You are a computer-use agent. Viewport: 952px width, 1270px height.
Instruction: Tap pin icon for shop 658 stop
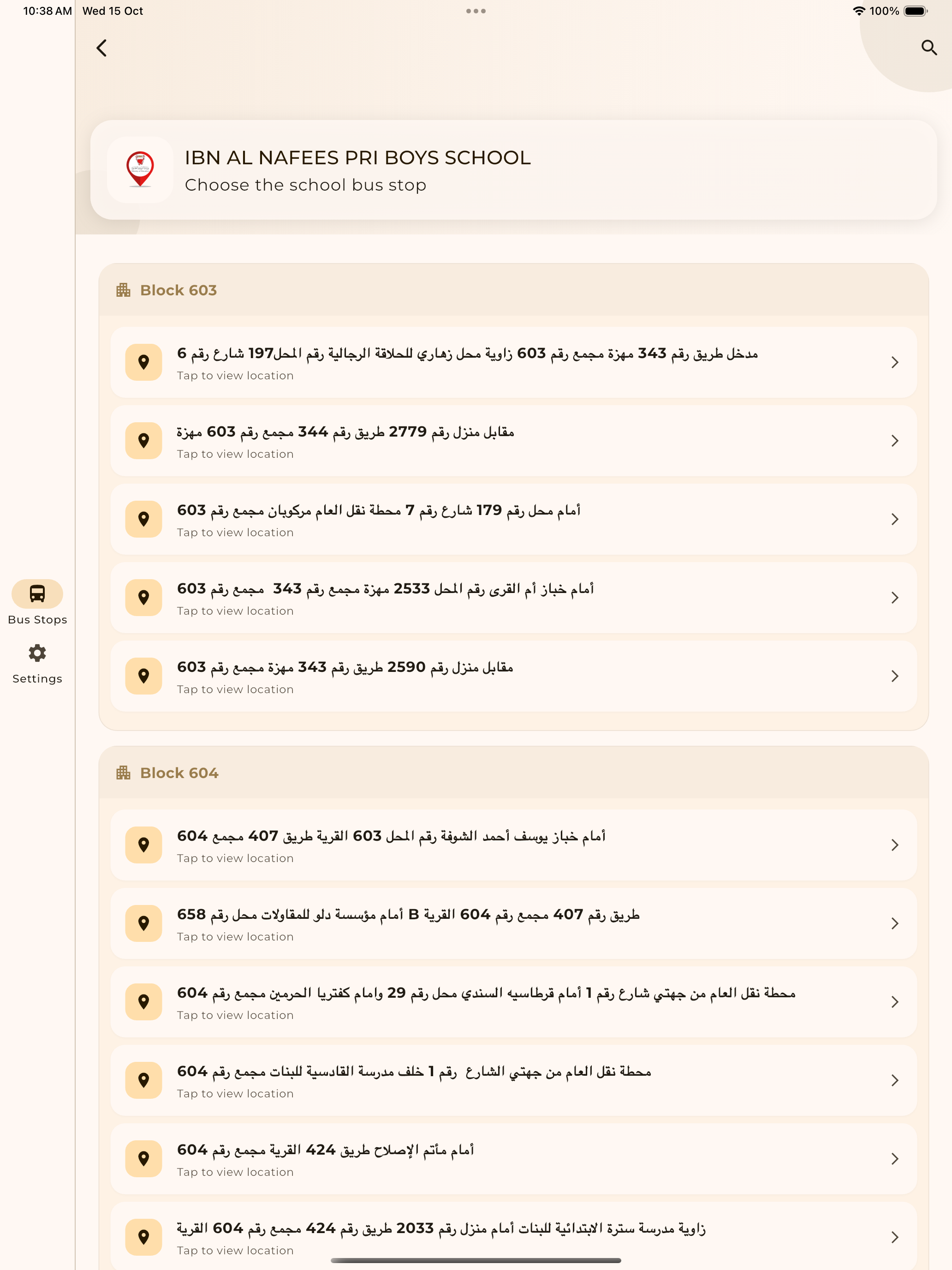[143, 924]
